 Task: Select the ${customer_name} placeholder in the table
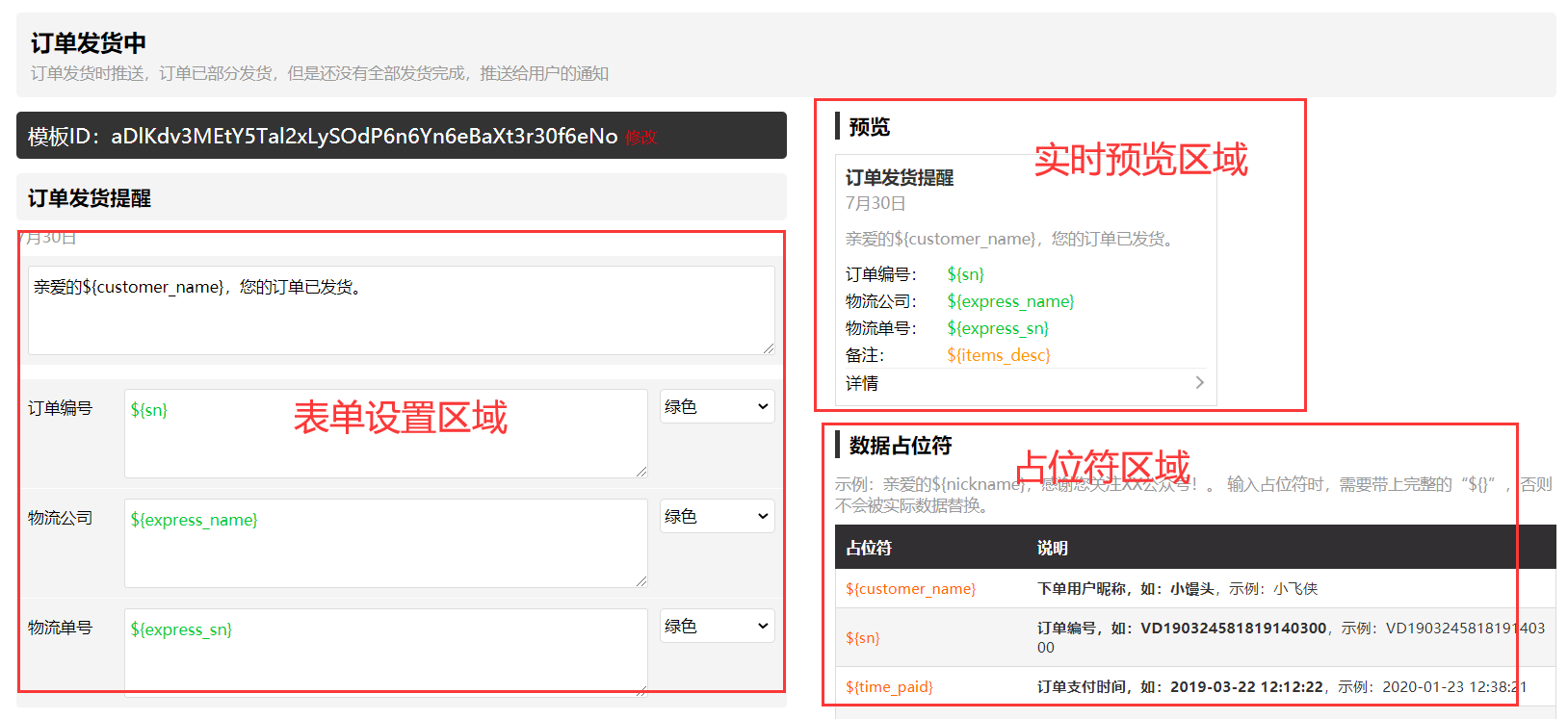pyautogui.click(x=910, y=589)
